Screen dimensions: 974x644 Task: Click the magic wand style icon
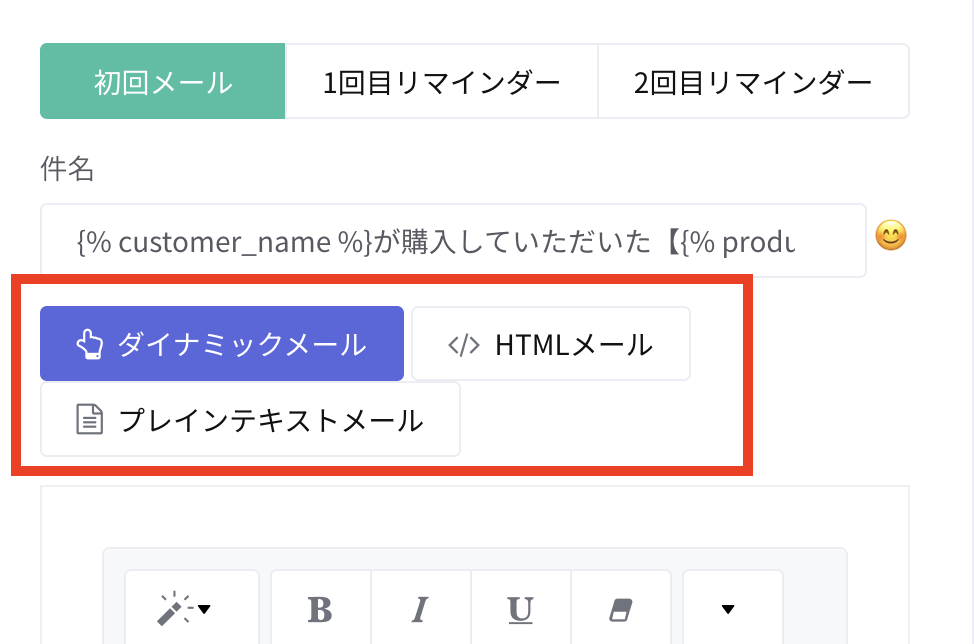pyautogui.click(x=174, y=609)
